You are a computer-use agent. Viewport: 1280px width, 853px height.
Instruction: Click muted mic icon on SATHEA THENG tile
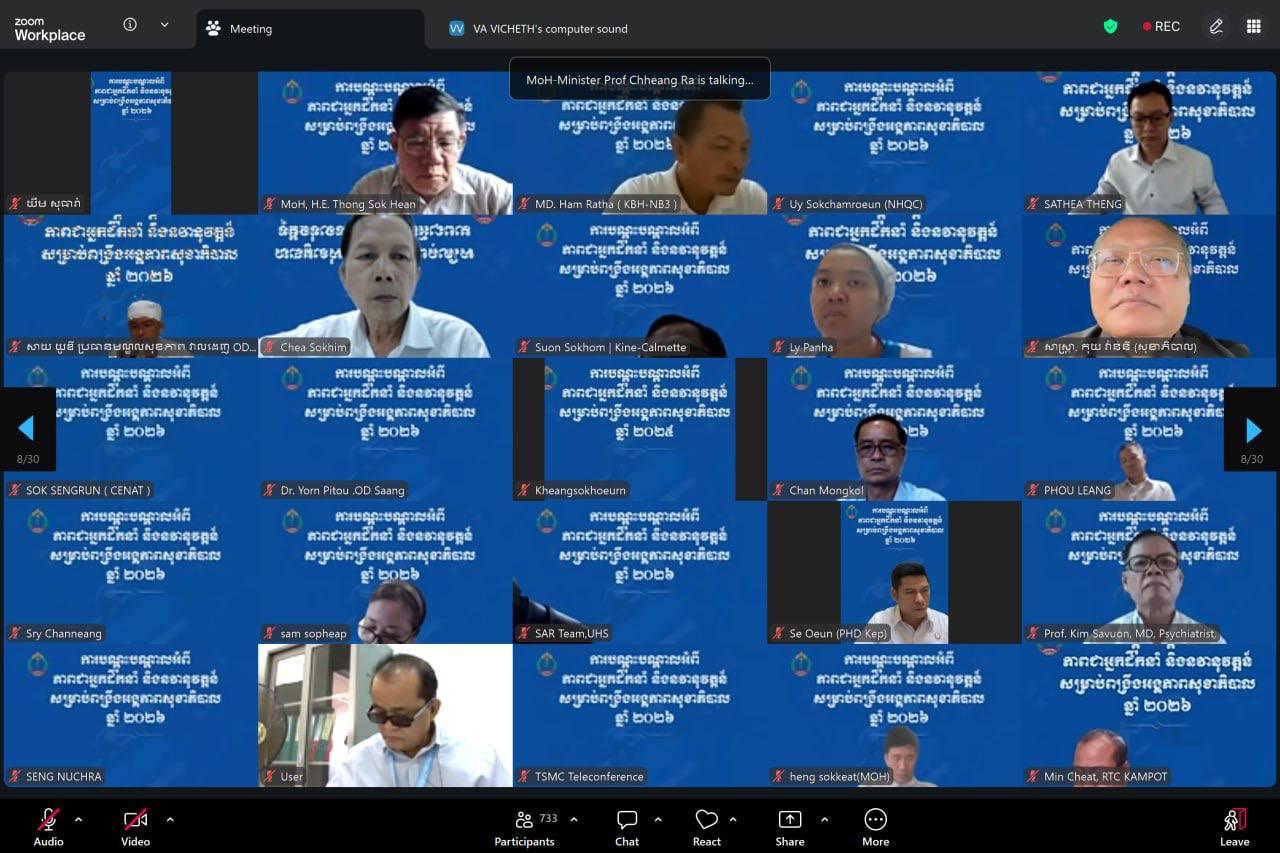1033,204
